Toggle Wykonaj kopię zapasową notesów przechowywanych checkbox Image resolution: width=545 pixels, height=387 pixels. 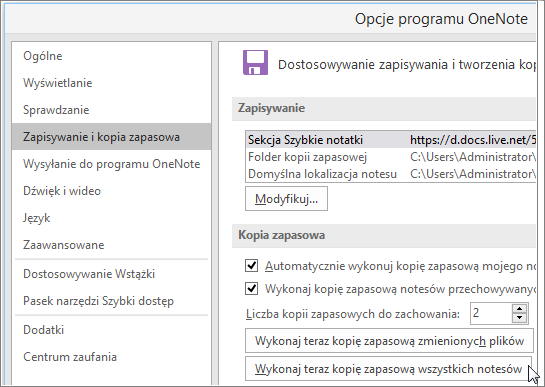(x=251, y=289)
